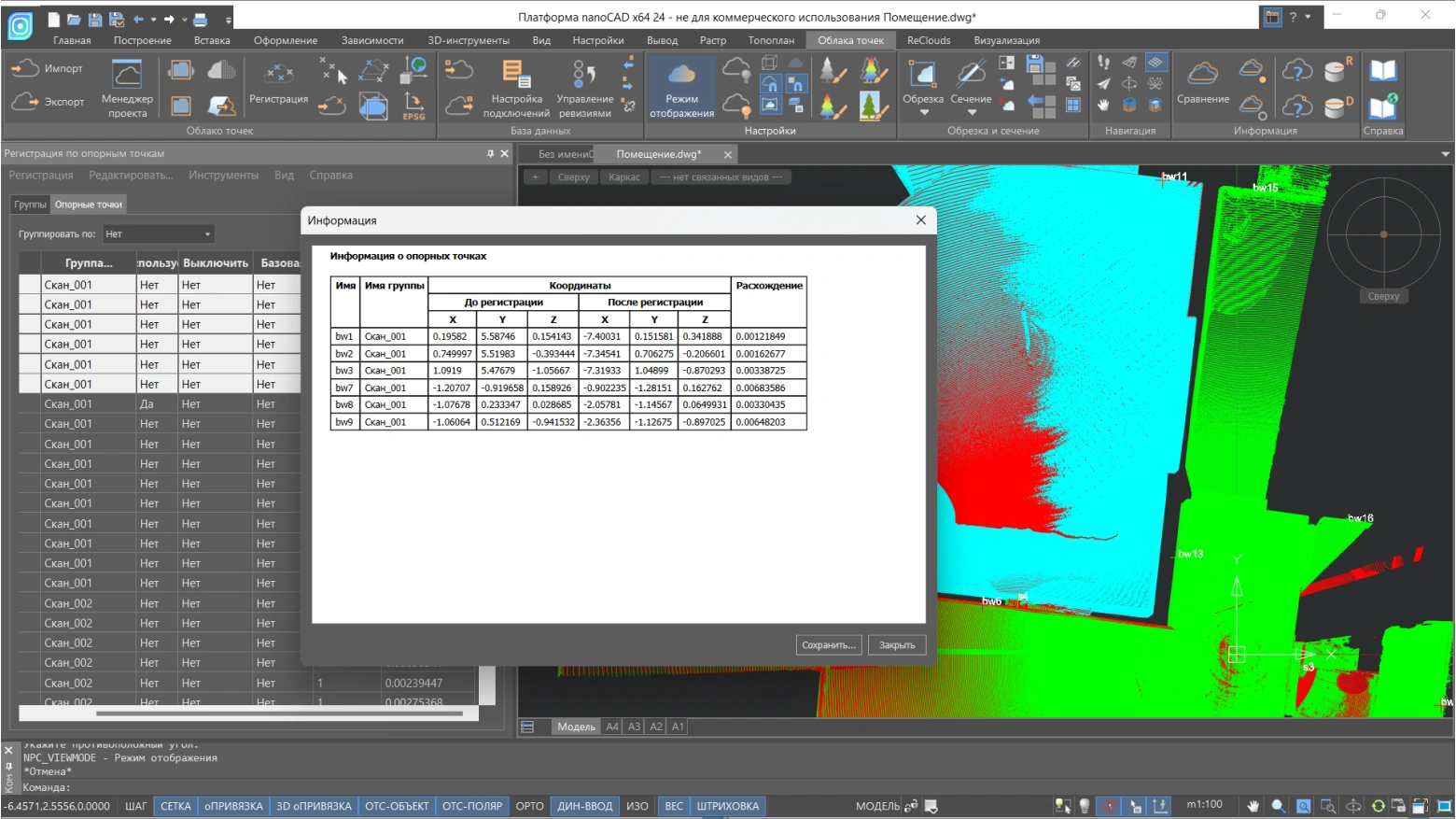Click the Сохранить... button
Image resolution: width=1456 pixels, height=819 pixels.
pos(828,645)
